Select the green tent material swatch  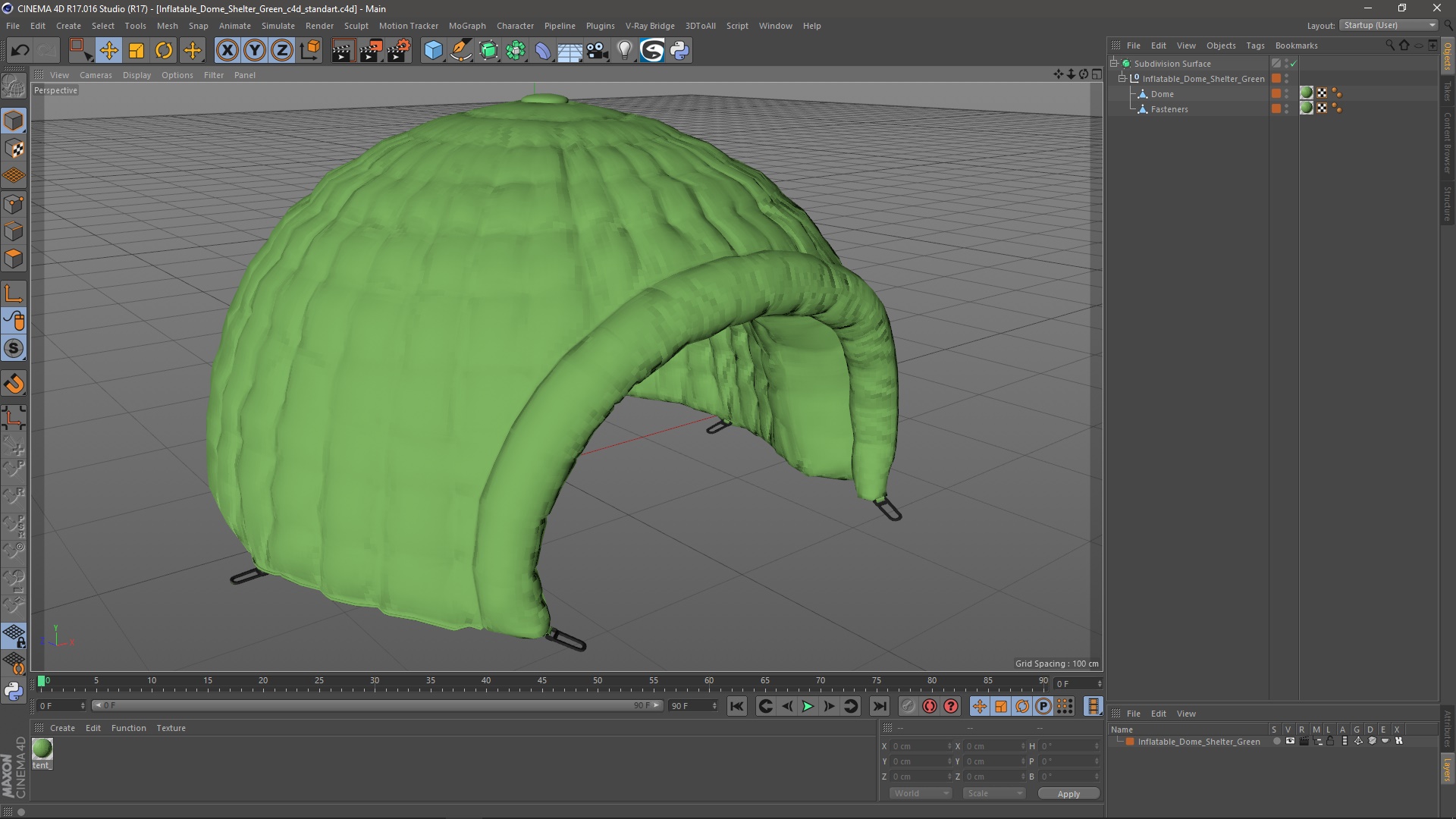click(x=42, y=748)
